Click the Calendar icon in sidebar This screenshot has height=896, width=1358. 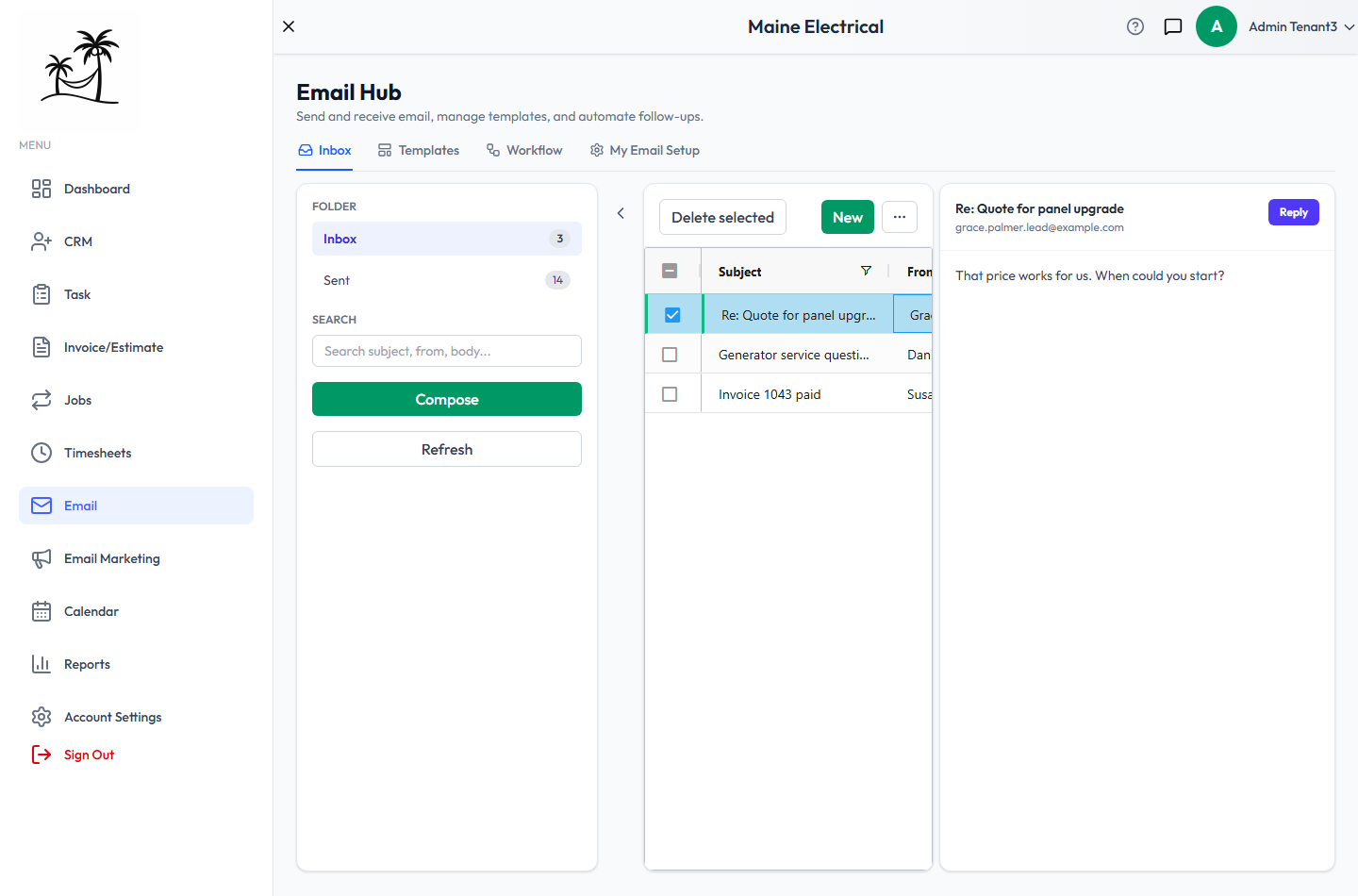(41, 611)
